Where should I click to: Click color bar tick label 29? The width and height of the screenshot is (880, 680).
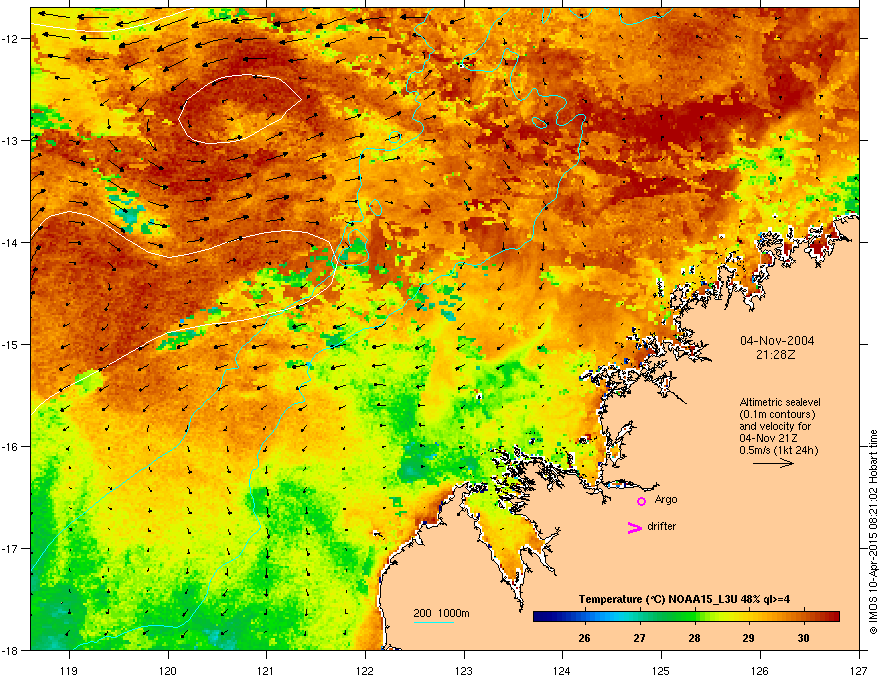click(x=748, y=638)
